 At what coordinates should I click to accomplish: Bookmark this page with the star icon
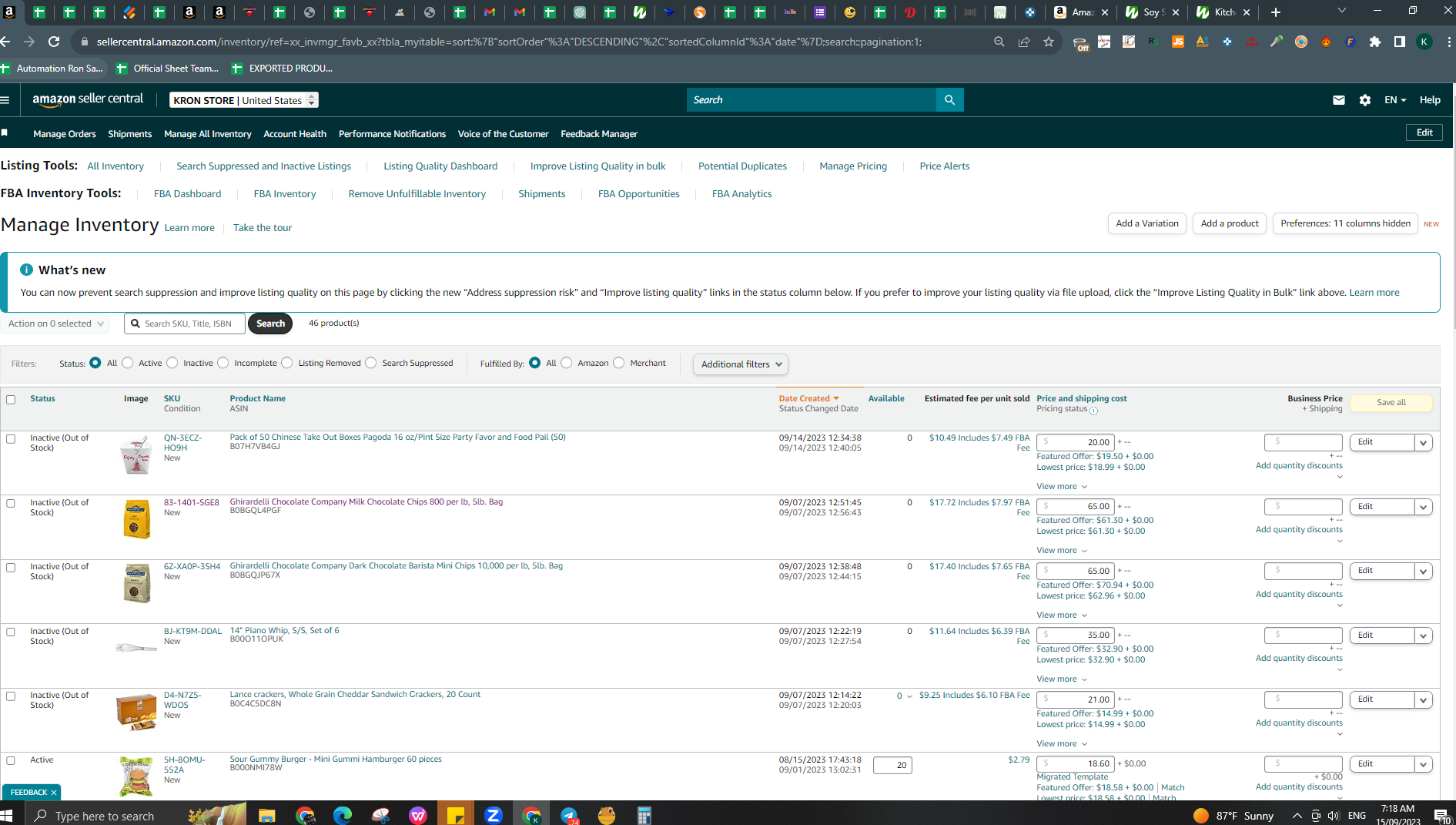(x=1049, y=42)
